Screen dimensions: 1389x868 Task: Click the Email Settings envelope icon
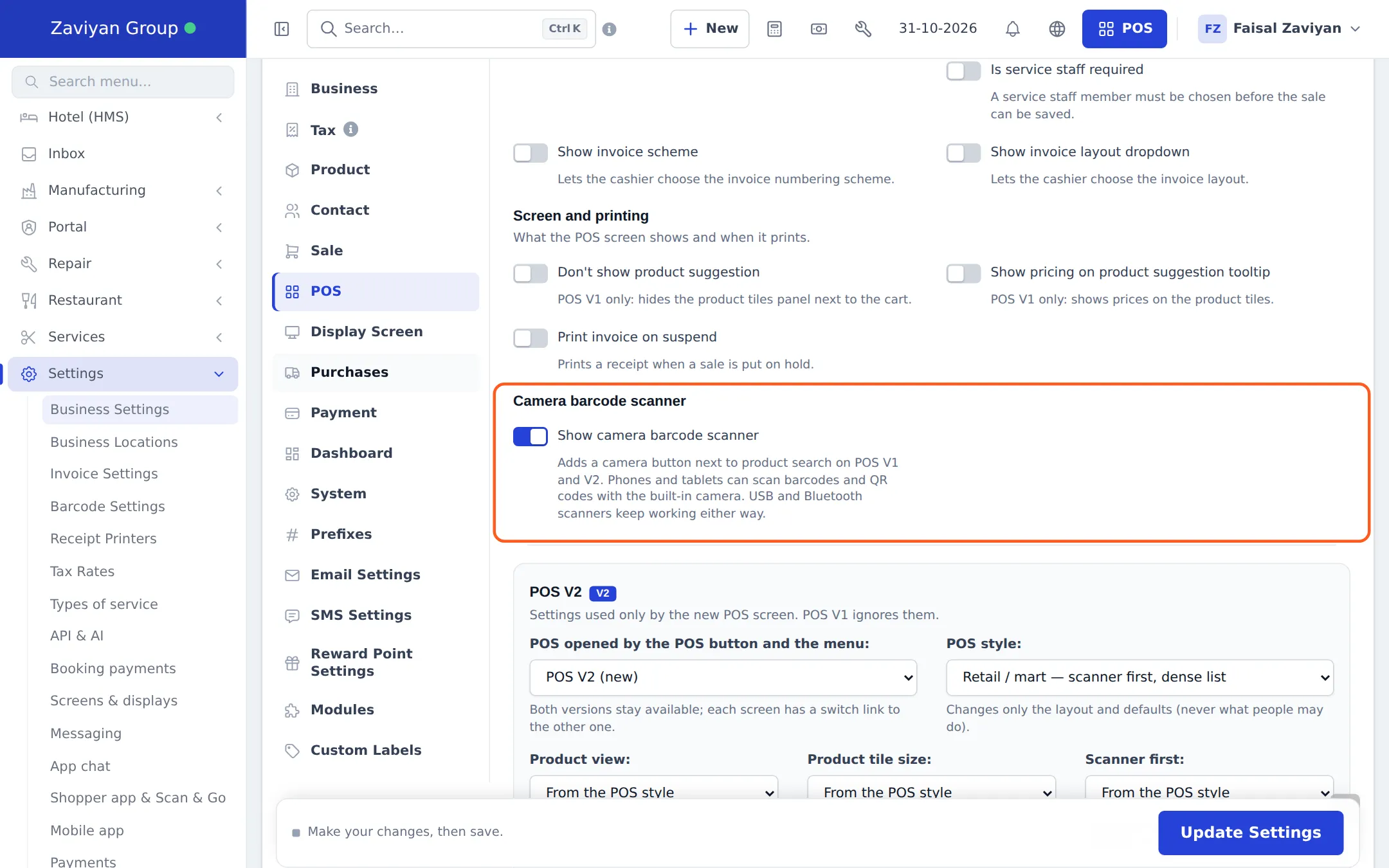293,575
